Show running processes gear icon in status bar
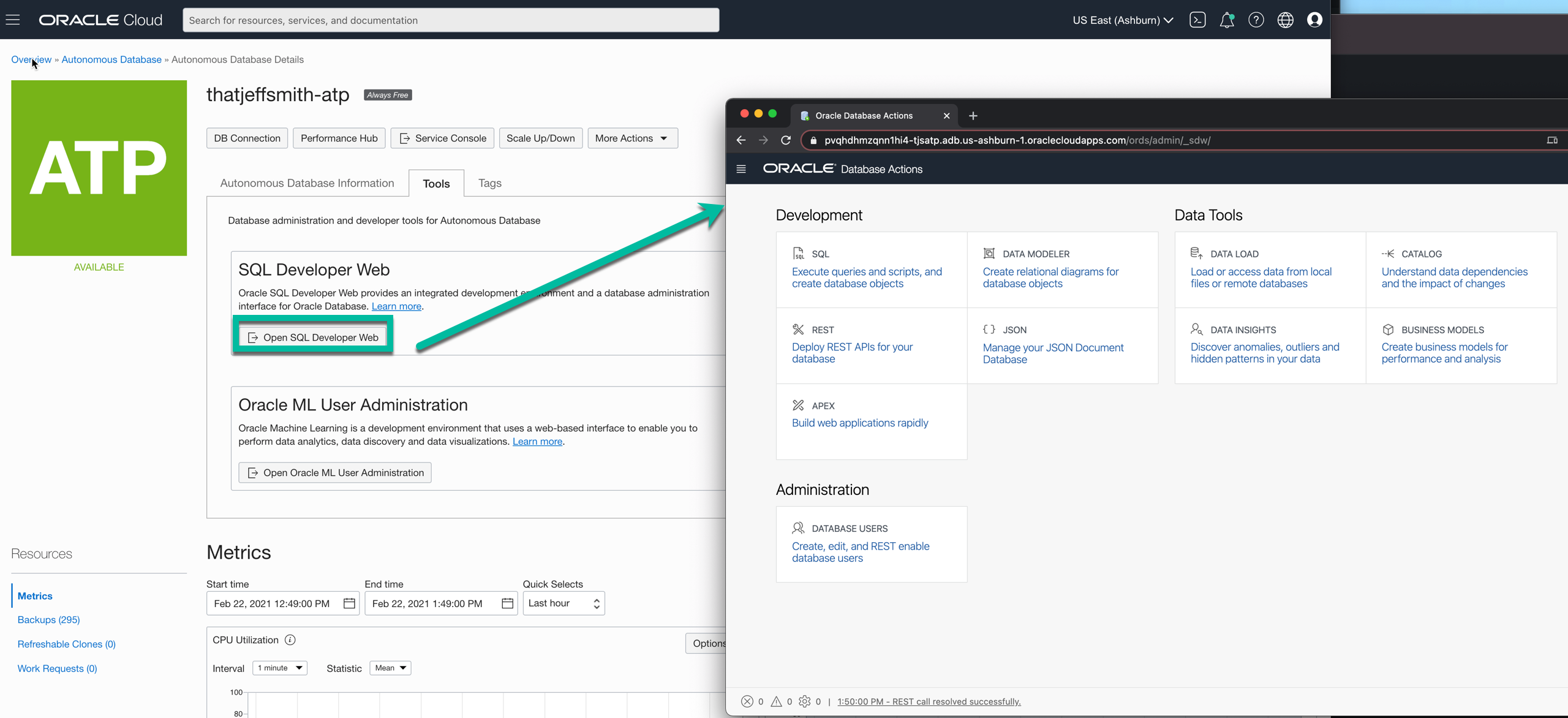 (805, 701)
